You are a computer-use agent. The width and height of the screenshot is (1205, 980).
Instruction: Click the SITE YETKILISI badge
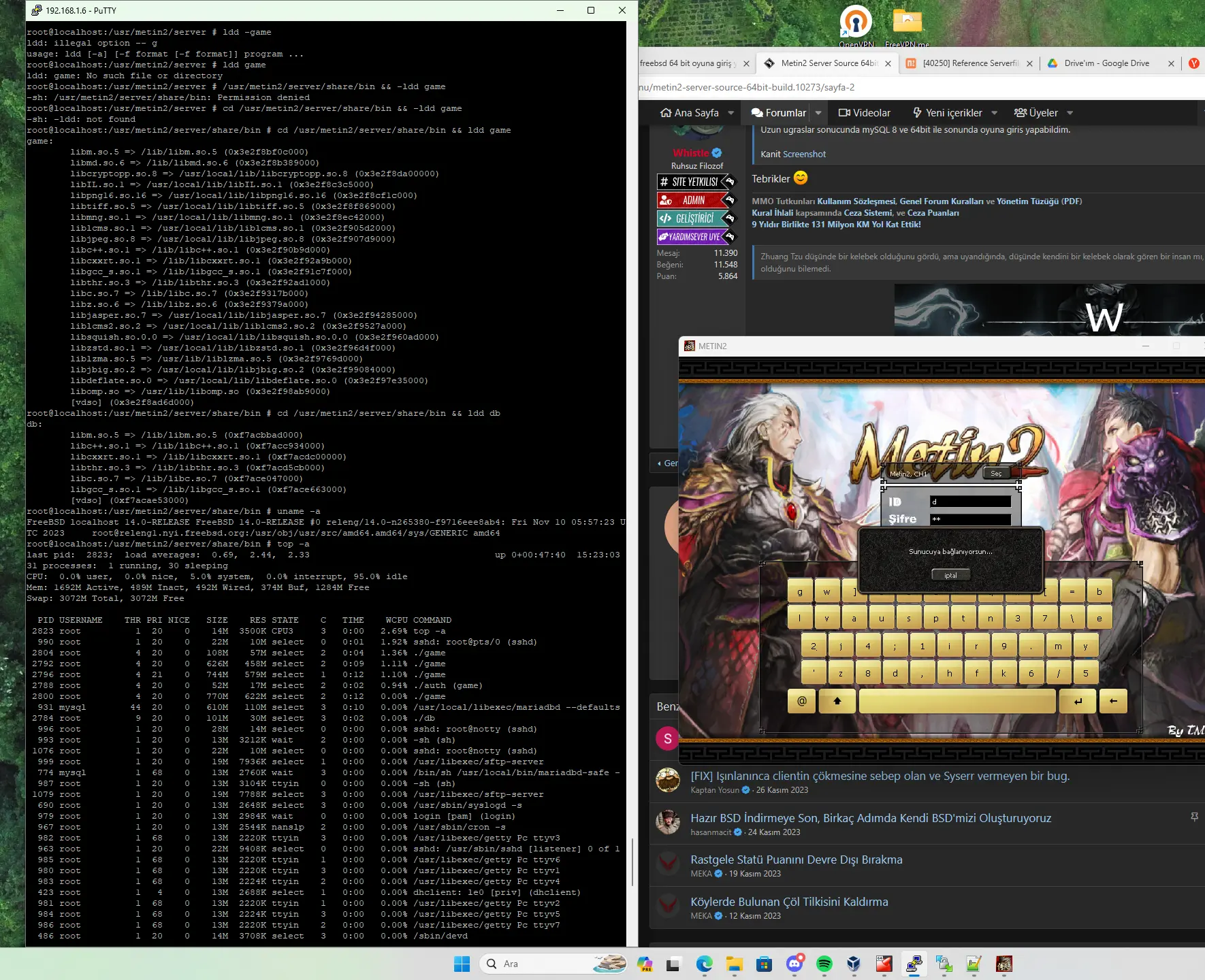pos(696,182)
